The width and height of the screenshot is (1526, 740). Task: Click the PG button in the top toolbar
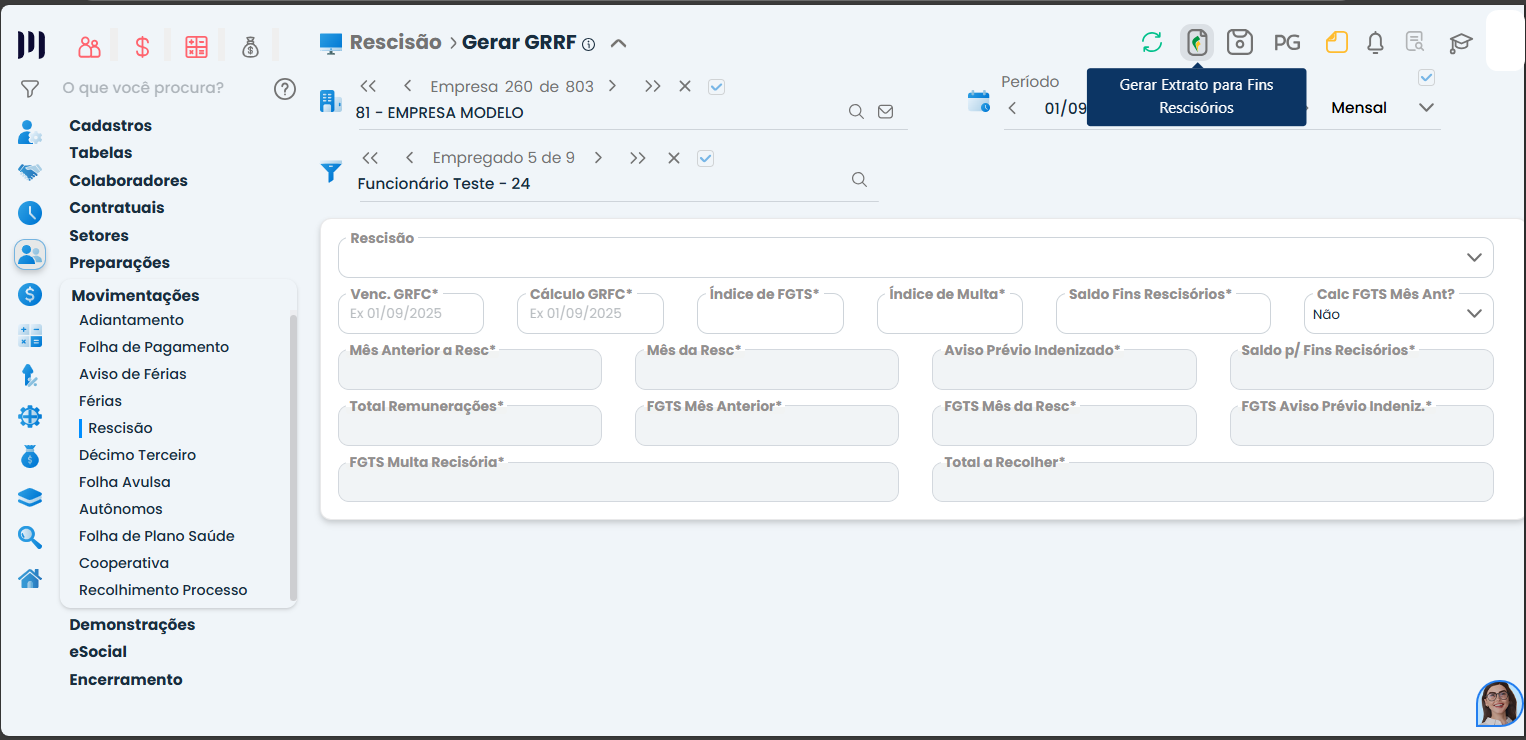tap(1287, 43)
